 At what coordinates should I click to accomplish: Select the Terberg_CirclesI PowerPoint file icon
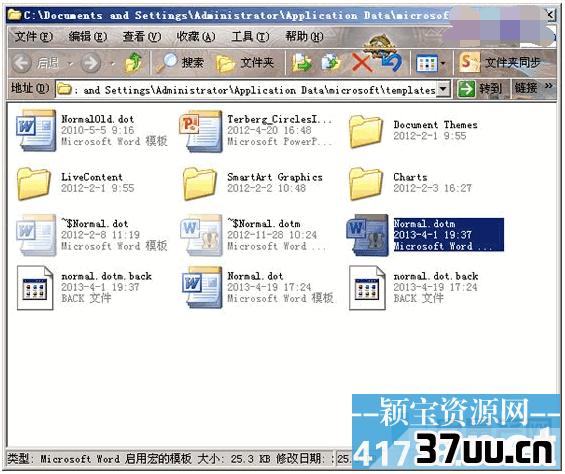201,131
